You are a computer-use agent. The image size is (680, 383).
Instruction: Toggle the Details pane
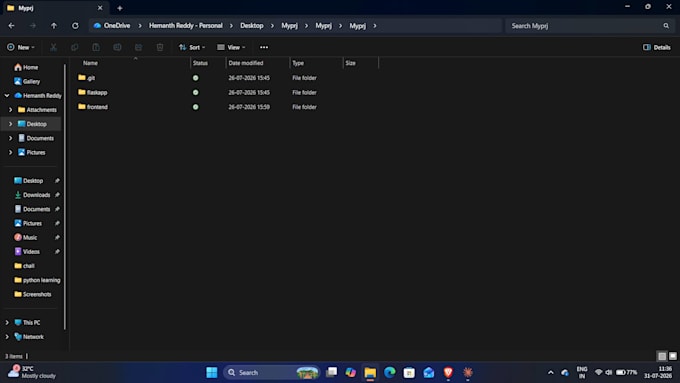[657, 47]
